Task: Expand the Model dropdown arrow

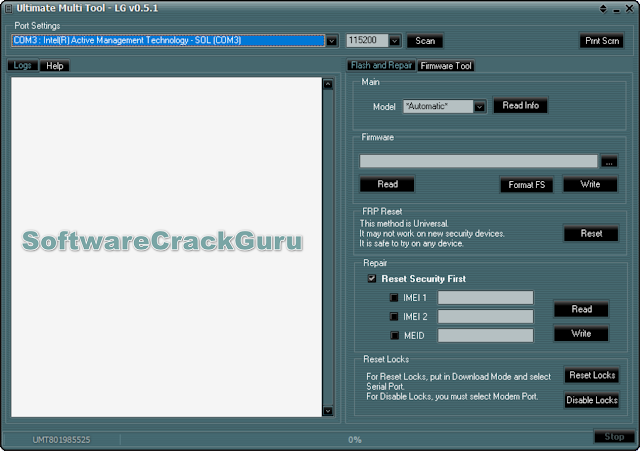Action: (x=480, y=107)
